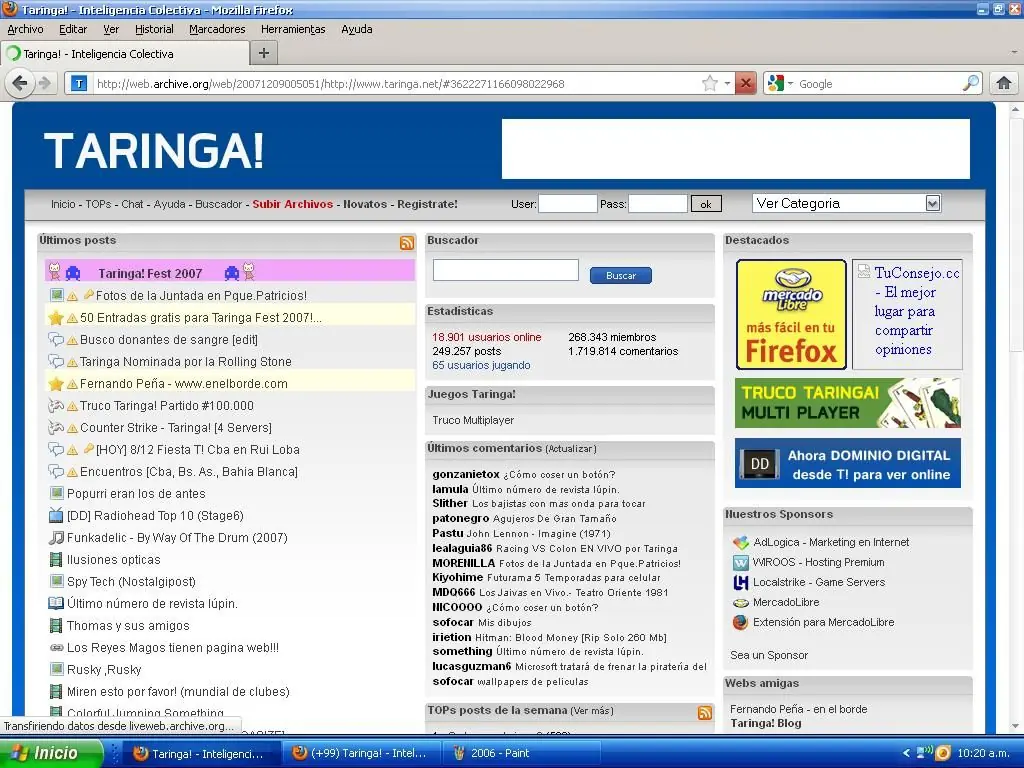Stop loading with the red X button
The width and height of the screenshot is (1024, 768).
pos(745,83)
